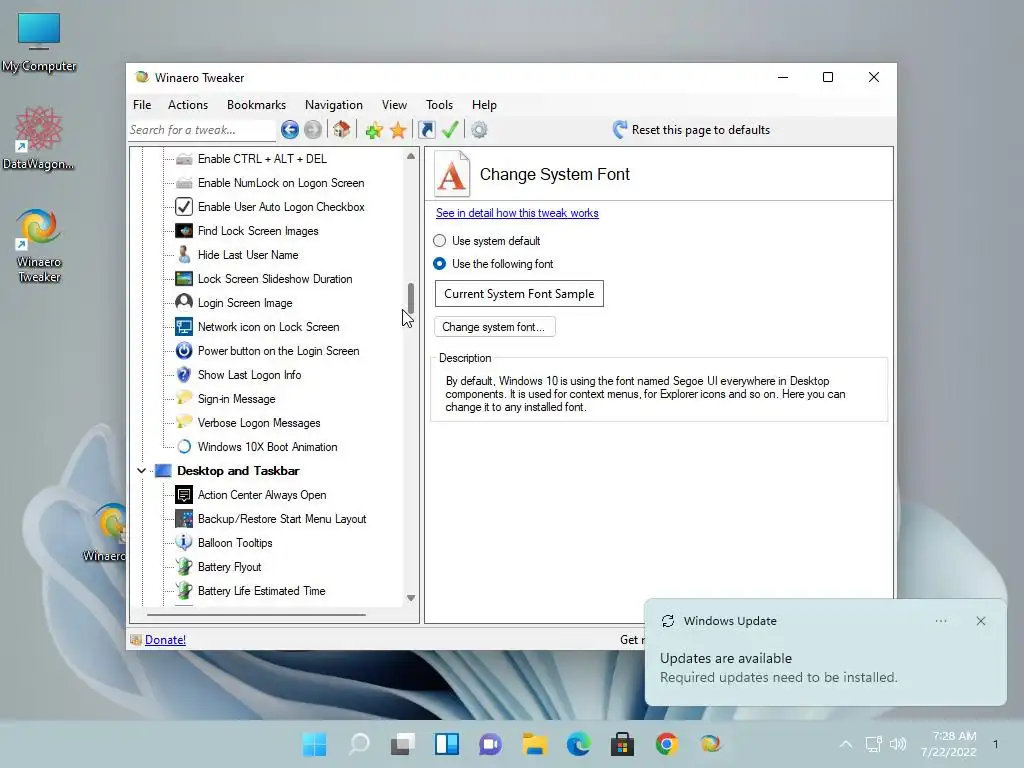
Task: Select the Action Center Always Open icon
Action: (184, 495)
